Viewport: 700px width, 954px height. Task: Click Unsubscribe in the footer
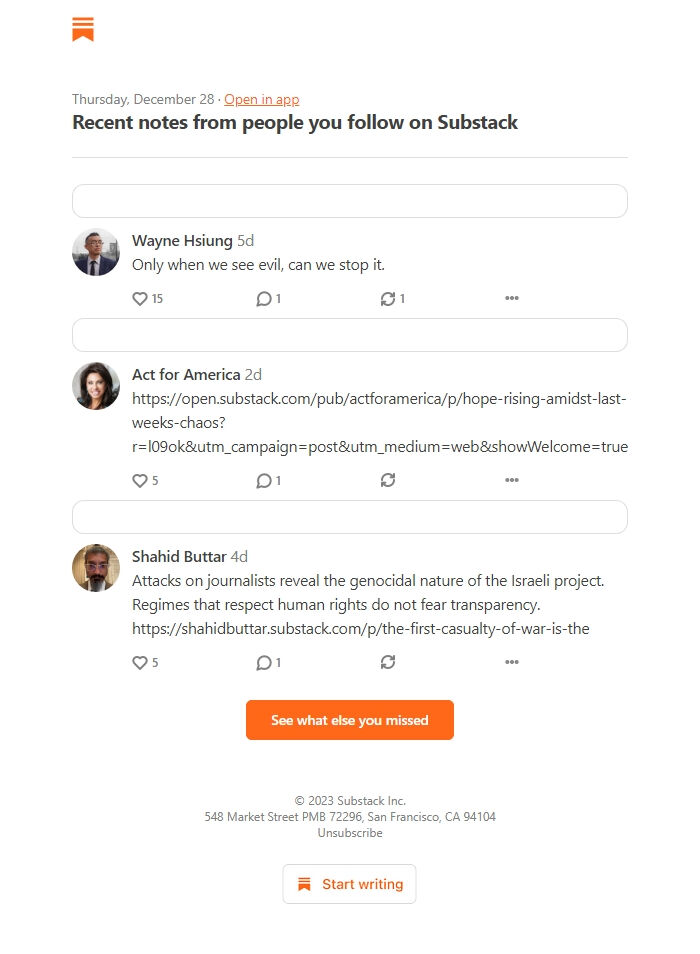tap(349, 832)
